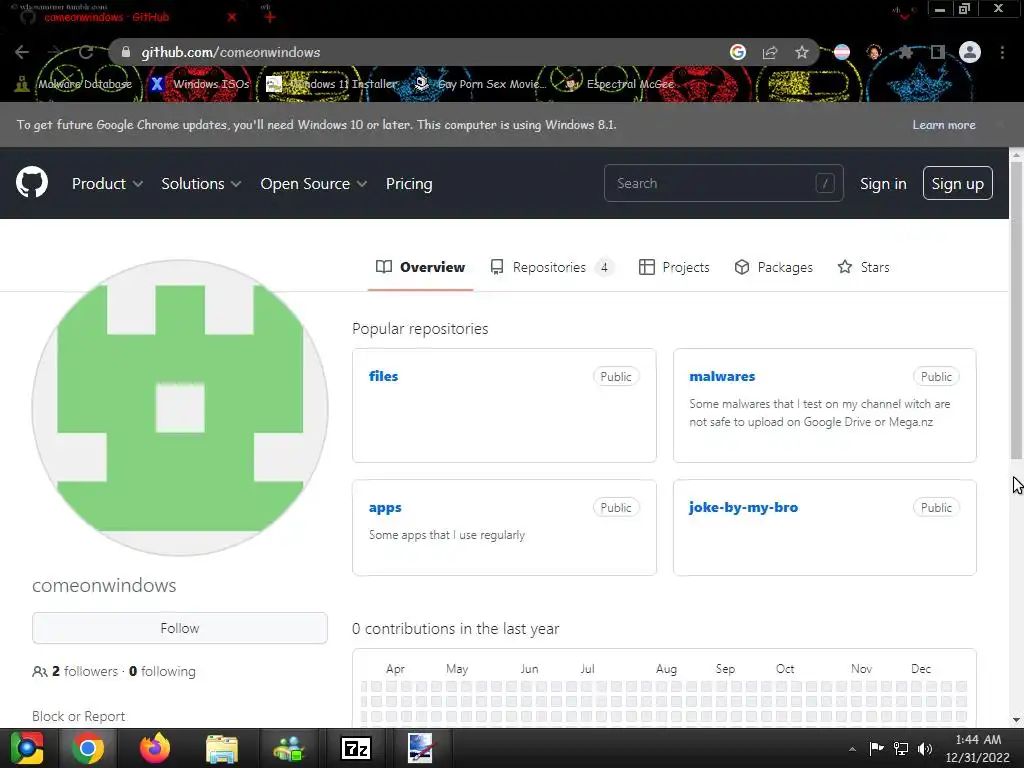Image resolution: width=1024 pixels, height=768 pixels.
Task: Switch to the Repositories tab
Action: 551,267
